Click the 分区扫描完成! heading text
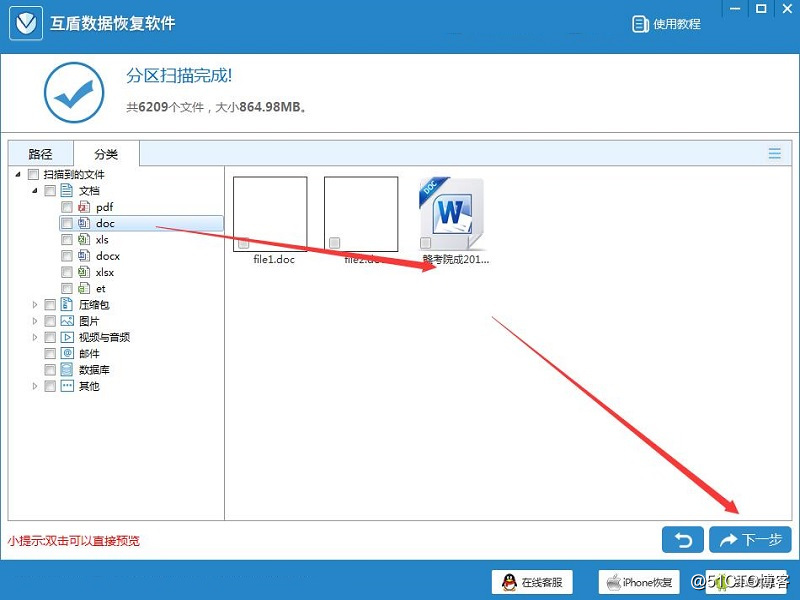Viewport: 800px width, 600px height. 179,76
